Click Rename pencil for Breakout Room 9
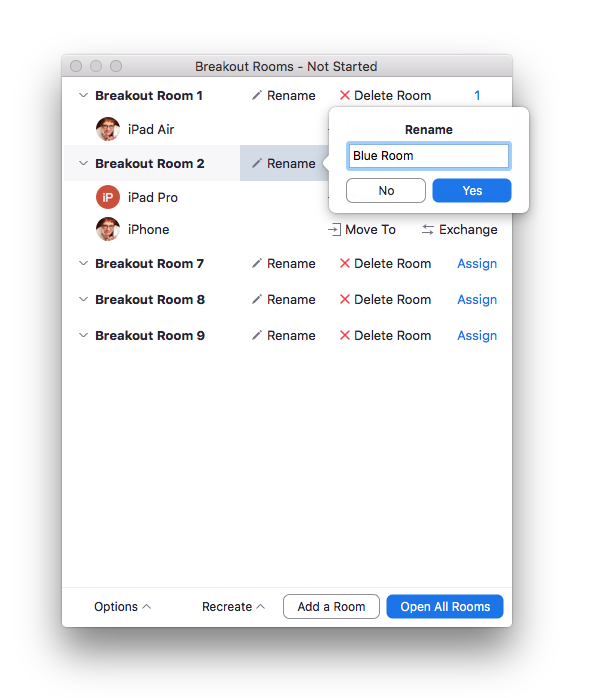 coord(256,335)
